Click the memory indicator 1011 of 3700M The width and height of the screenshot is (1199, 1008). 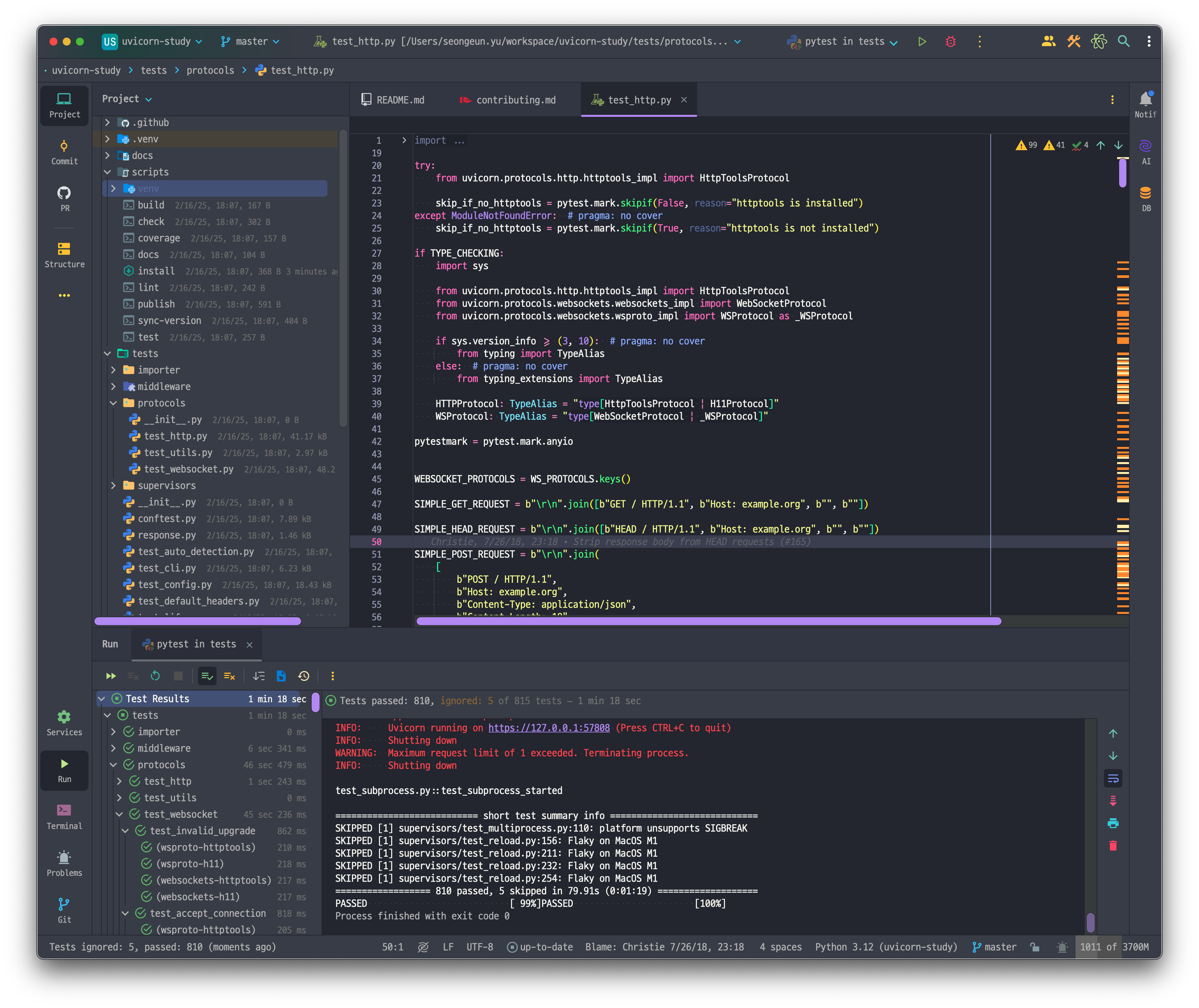click(1114, 947)
